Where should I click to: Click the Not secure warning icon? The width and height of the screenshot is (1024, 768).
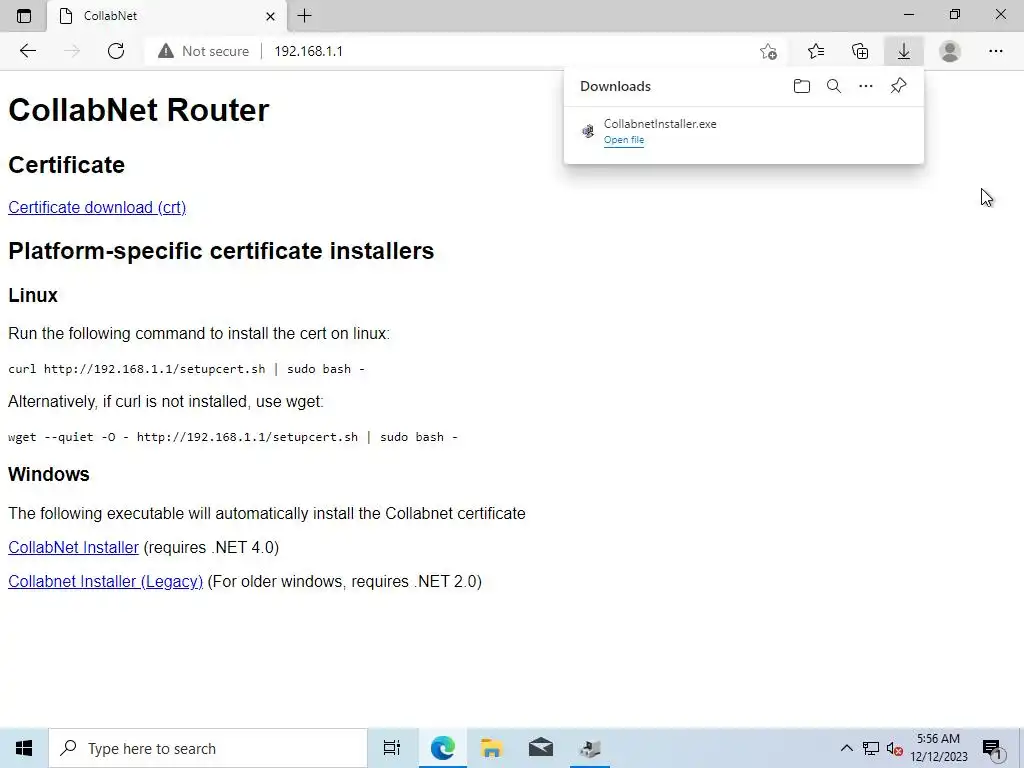click(x=166, y=51)
